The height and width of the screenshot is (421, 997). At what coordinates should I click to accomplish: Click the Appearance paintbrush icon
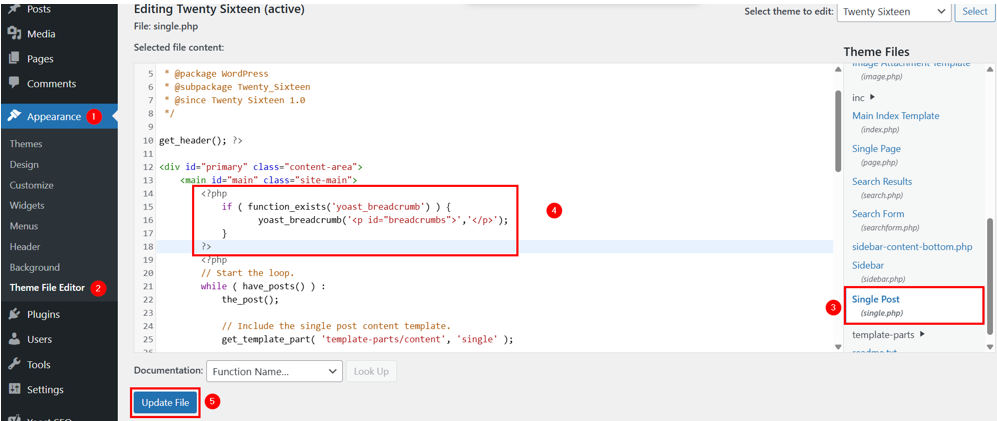coord(14,116)
